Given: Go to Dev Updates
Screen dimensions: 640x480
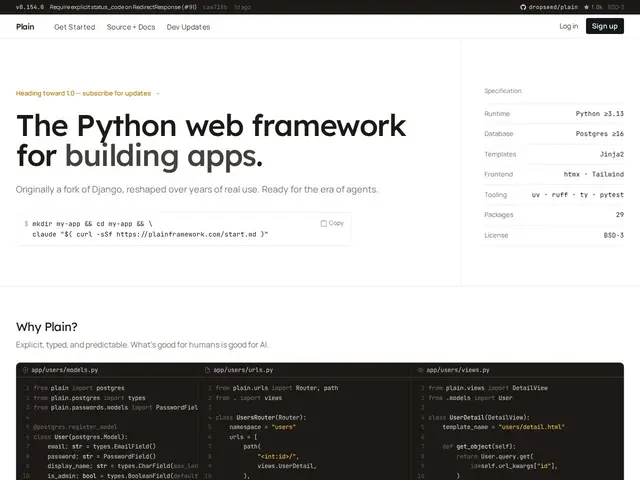Looking at the screenshot, I should (x=188, y=27).
